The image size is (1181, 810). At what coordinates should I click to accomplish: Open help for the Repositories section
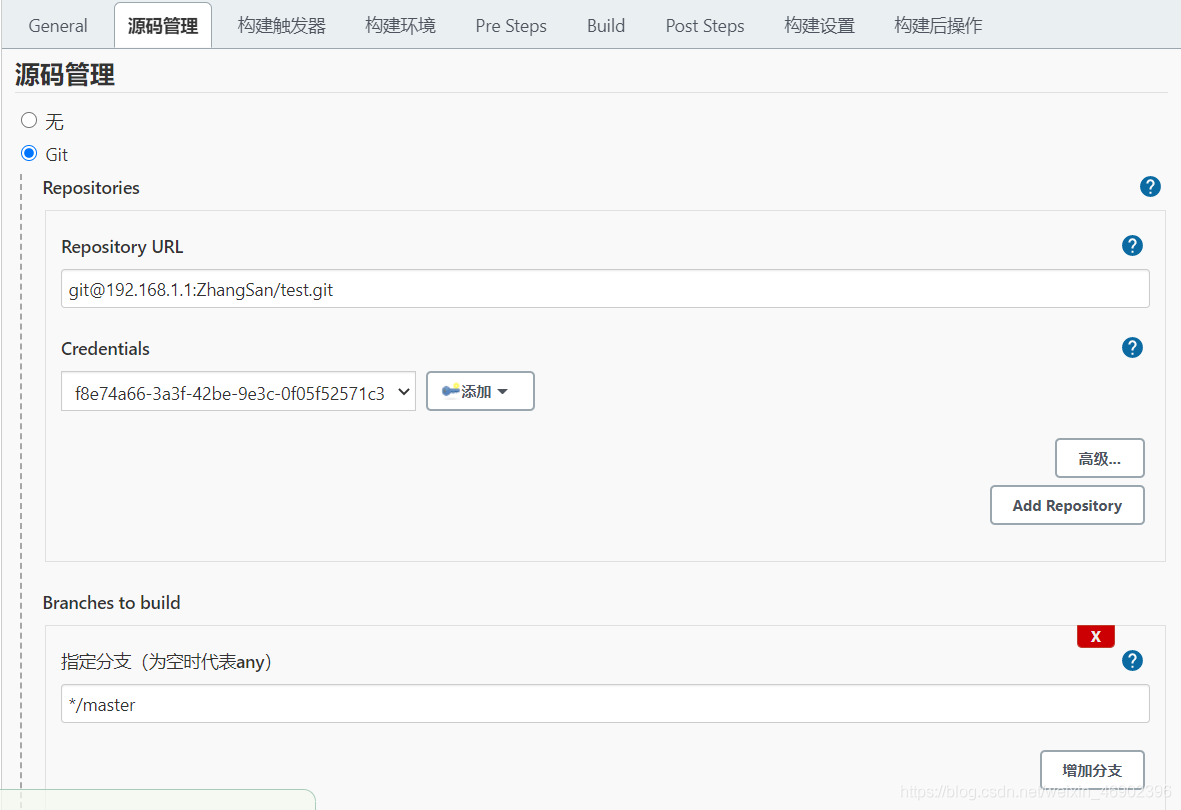[1150, 187]
